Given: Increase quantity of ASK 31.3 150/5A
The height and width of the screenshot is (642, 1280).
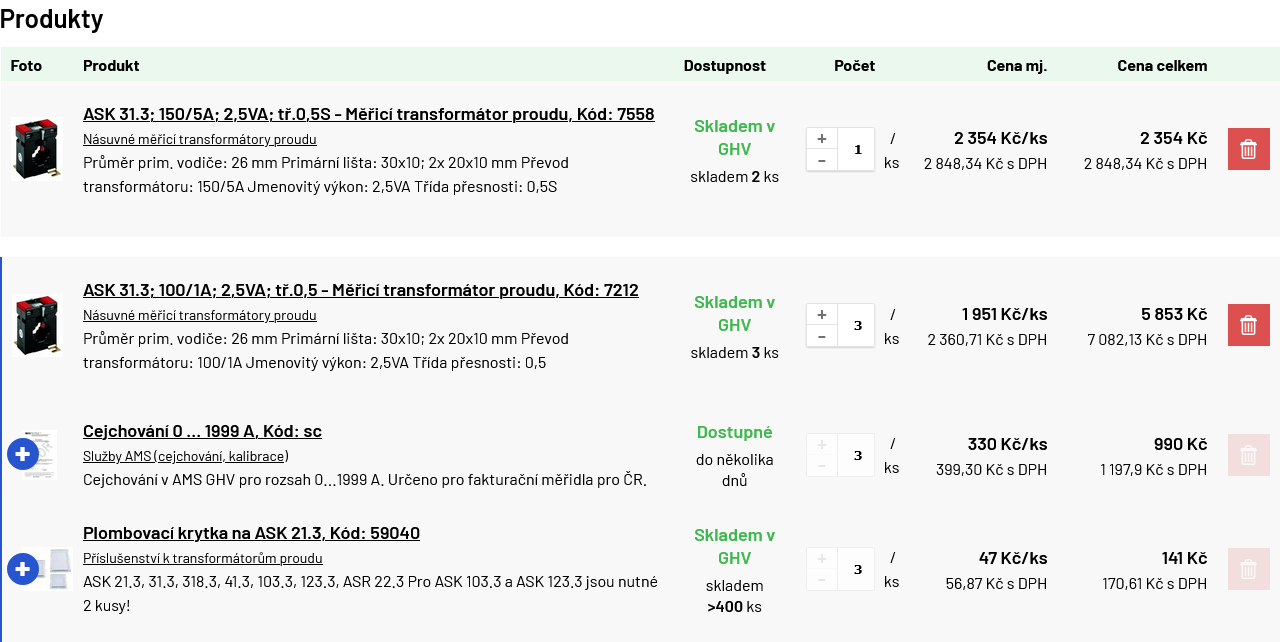Looking at the screenshot, I should 822,139.
